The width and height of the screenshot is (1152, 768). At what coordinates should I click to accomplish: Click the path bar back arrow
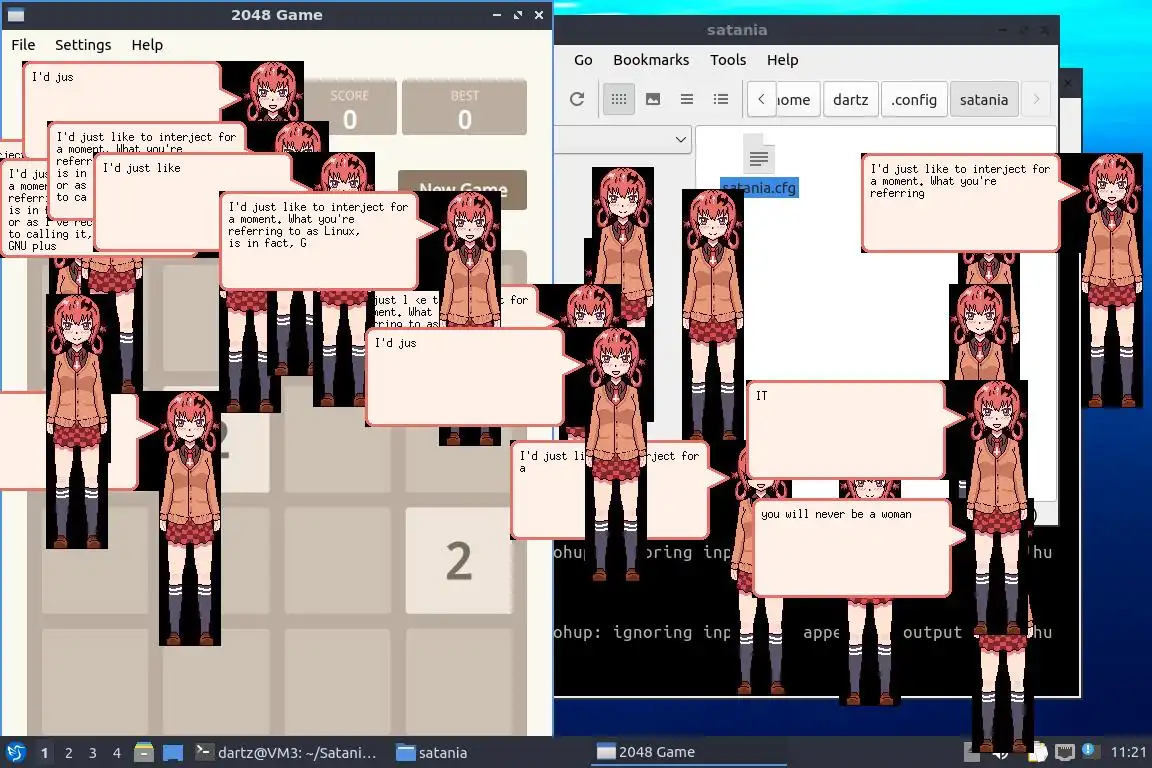coord(761,99)
